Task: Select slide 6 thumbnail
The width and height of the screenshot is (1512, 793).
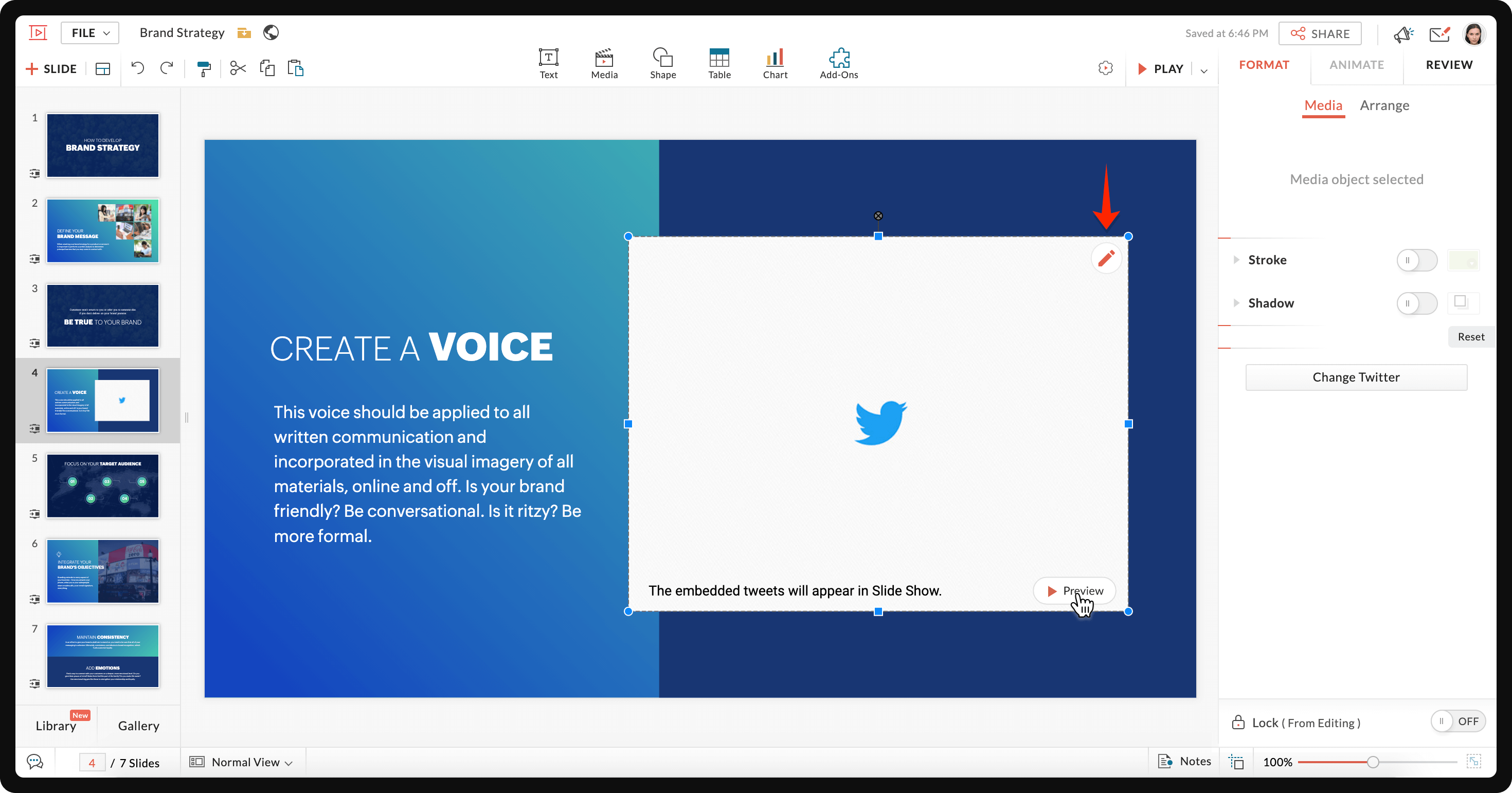Action: (x=103, y=571)
